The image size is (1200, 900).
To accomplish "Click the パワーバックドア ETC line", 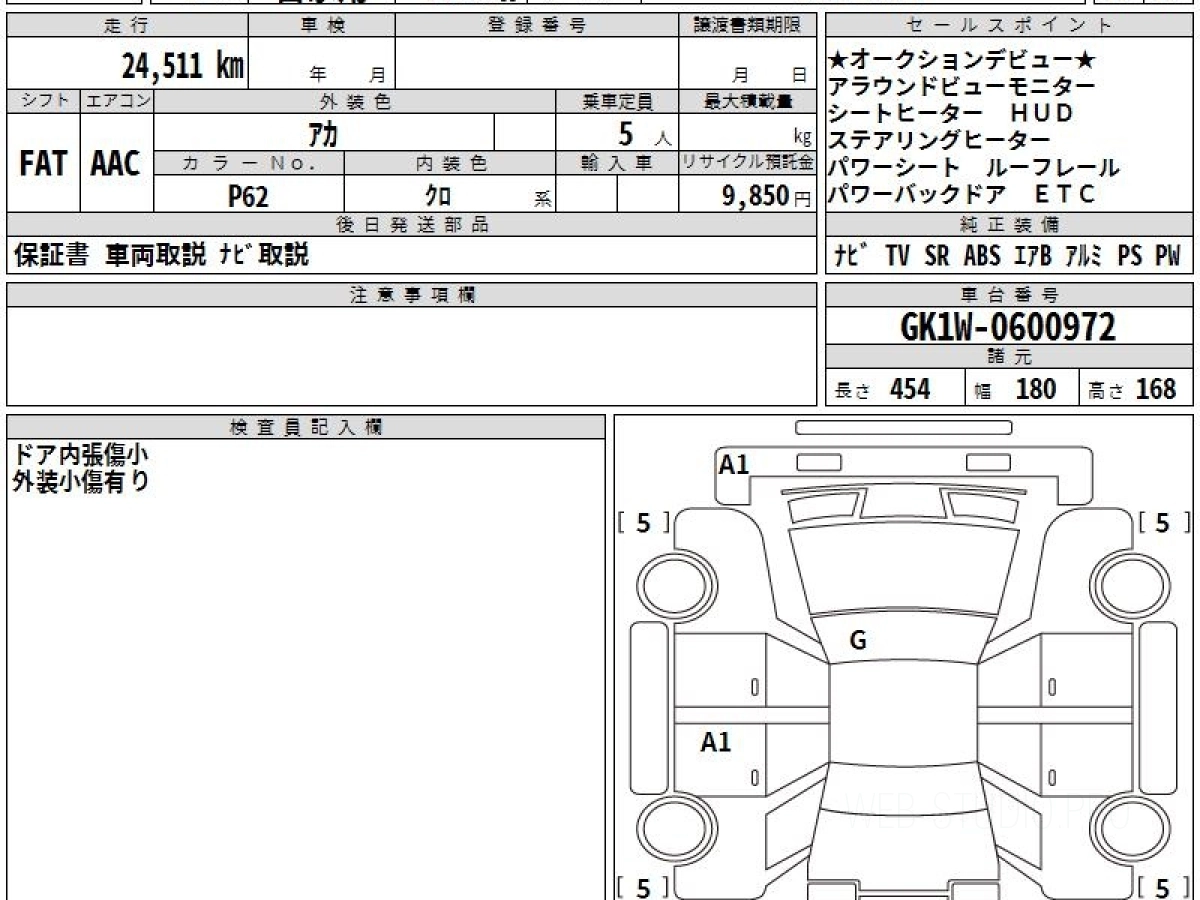I will click(963, 194).
